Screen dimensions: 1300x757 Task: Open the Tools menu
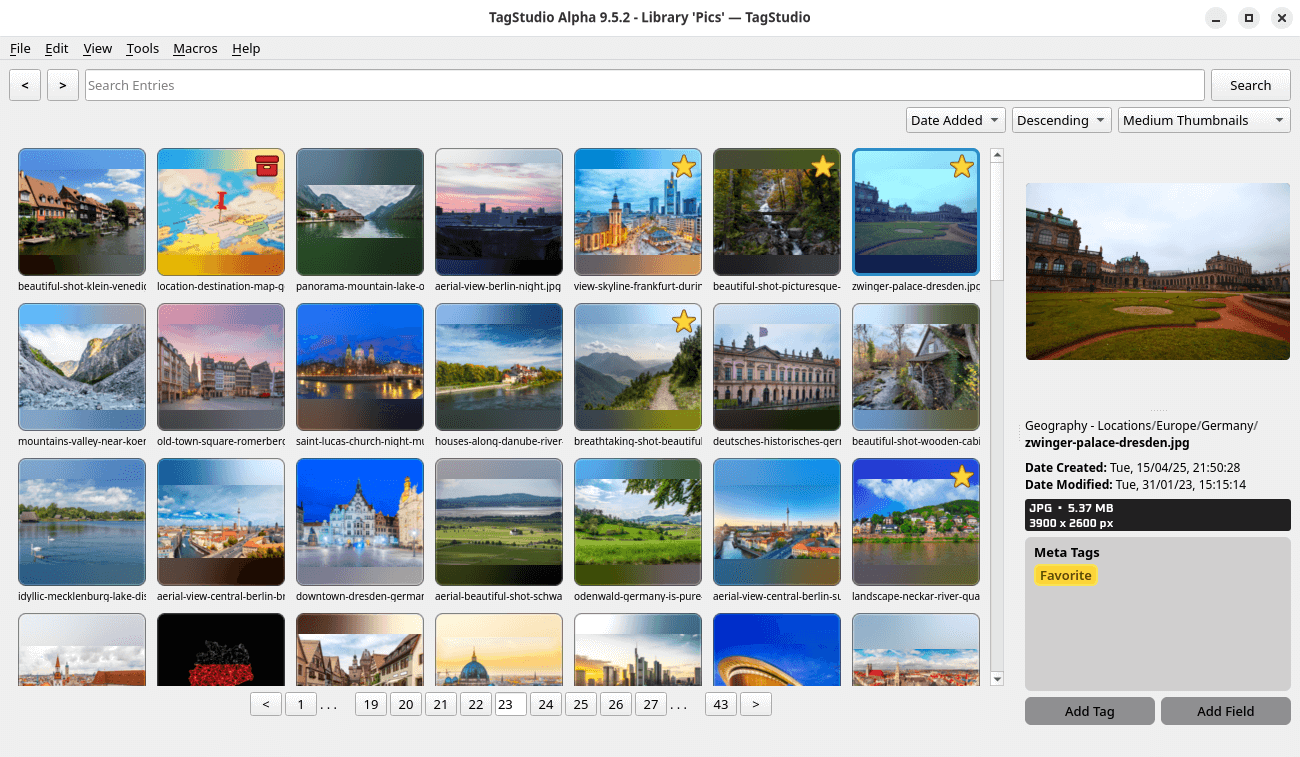(x=143, y=48)
